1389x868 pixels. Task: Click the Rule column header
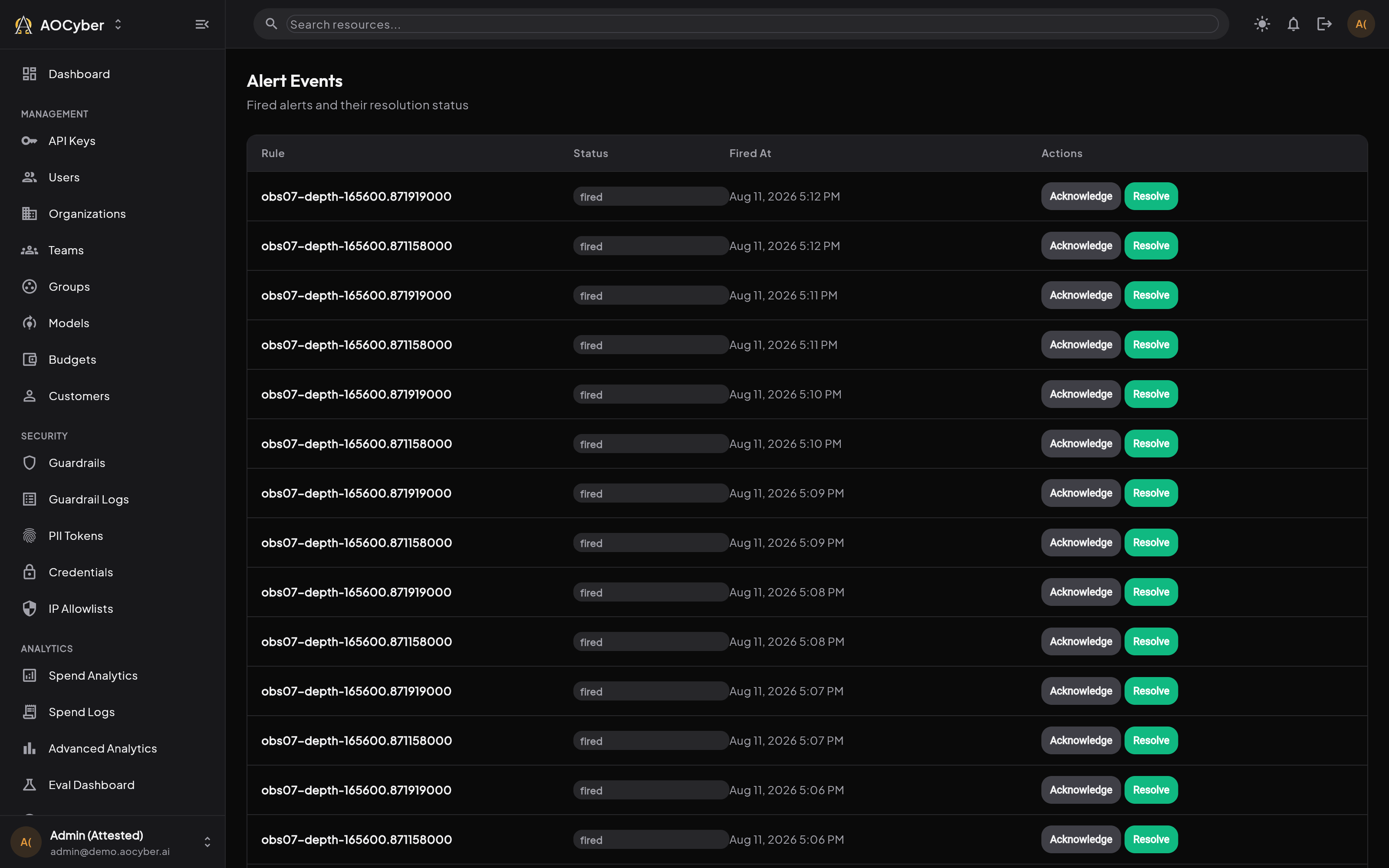coord(273,153)
